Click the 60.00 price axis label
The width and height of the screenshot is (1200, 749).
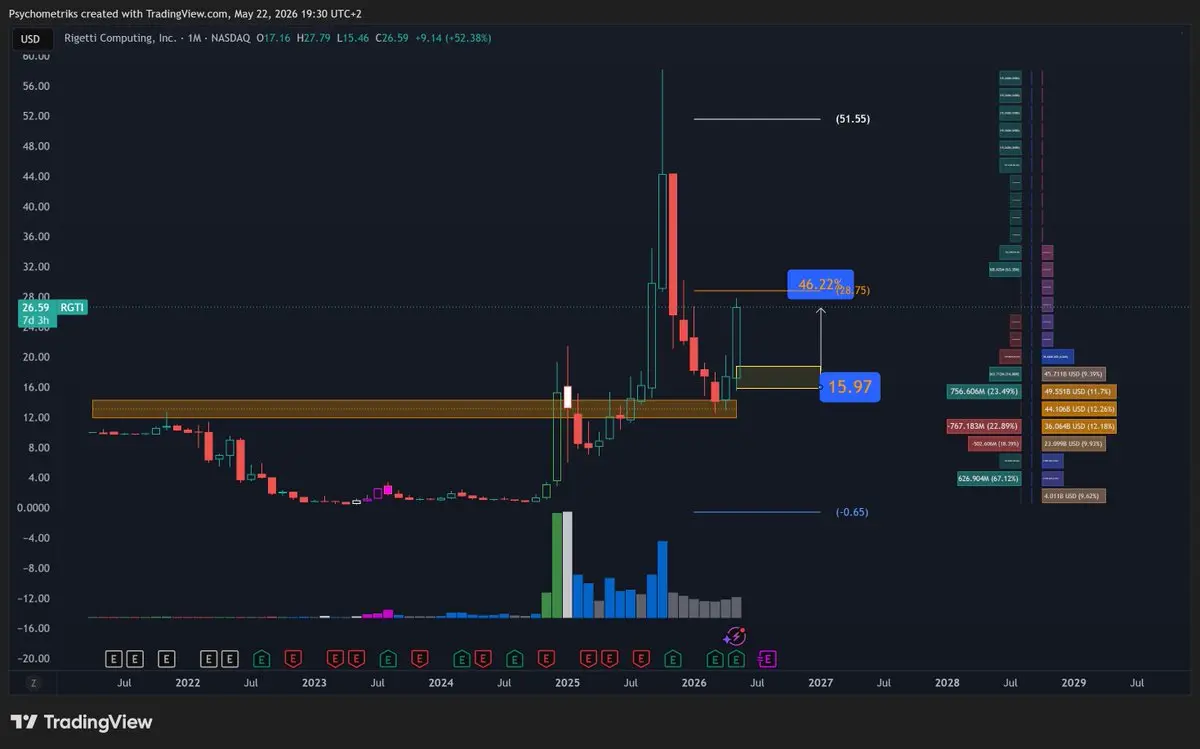[36, 57]
